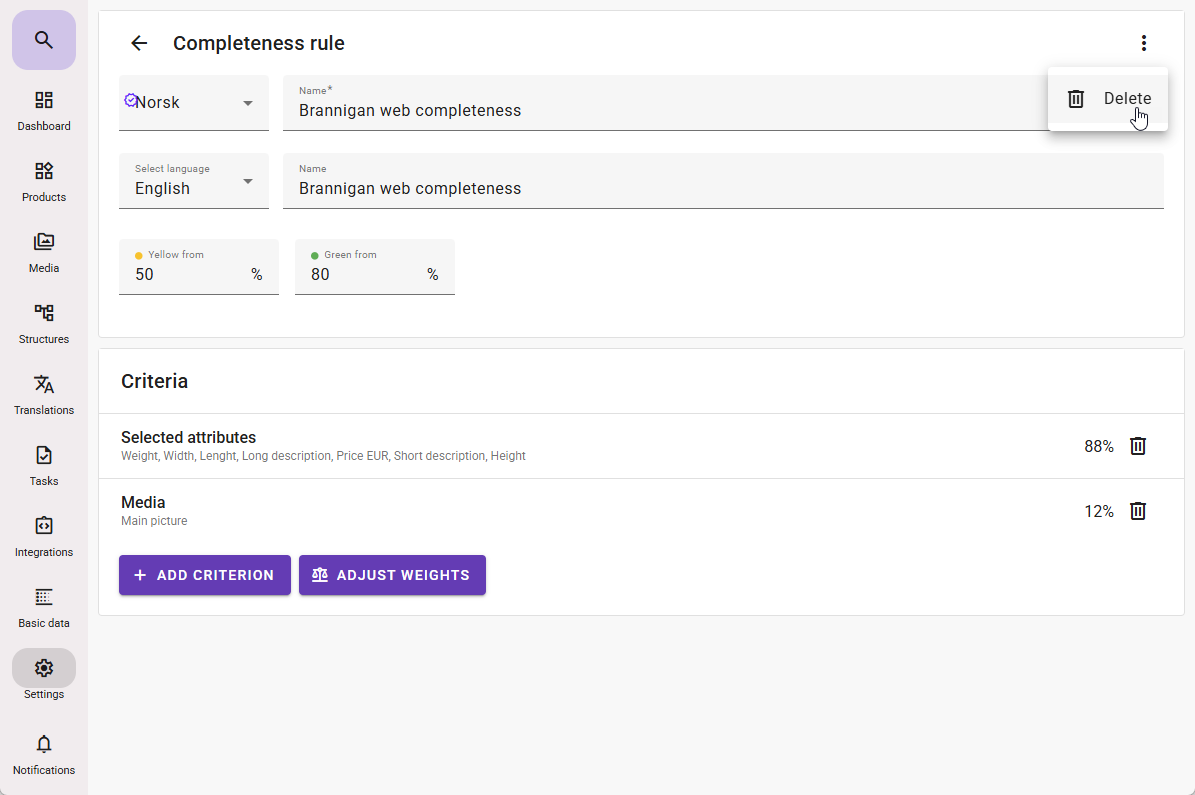Open the three-dot more options menu
Screen dimensions: 1195x795
pyautogui.click(x=1143, y=43)
